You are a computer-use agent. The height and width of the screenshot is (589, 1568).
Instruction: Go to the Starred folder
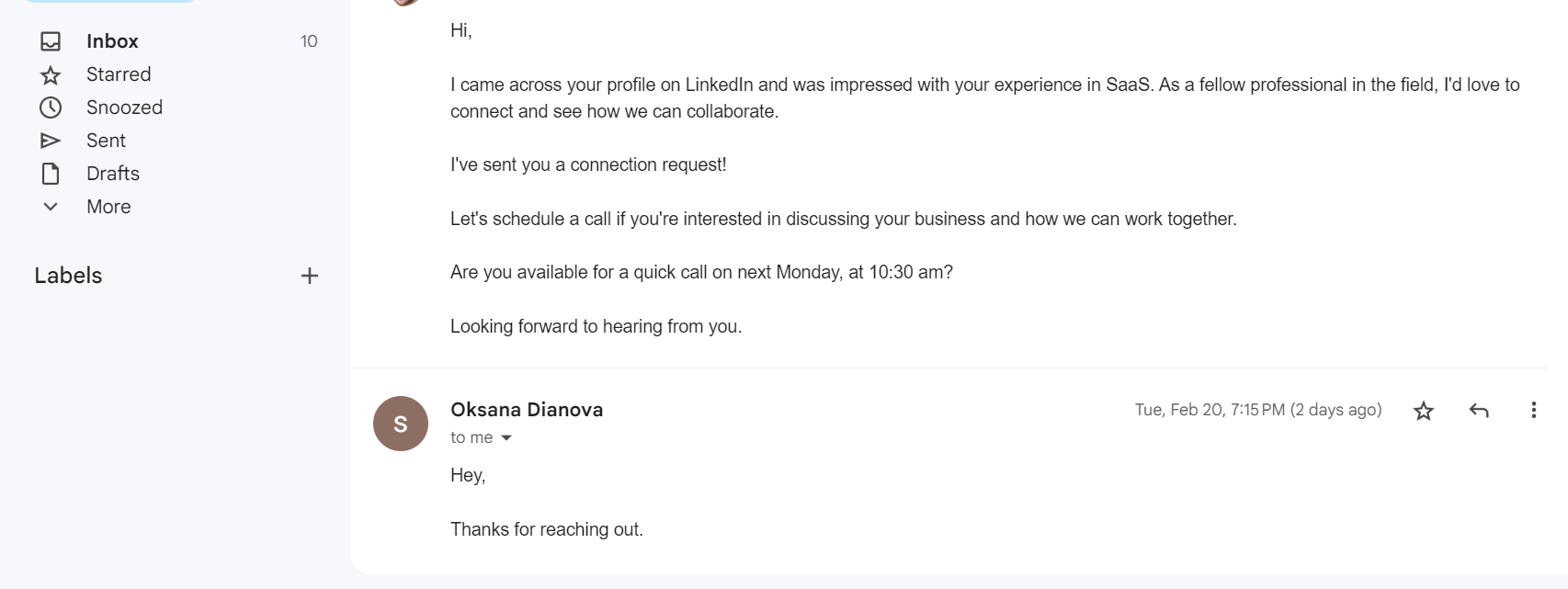coord(119,74)
